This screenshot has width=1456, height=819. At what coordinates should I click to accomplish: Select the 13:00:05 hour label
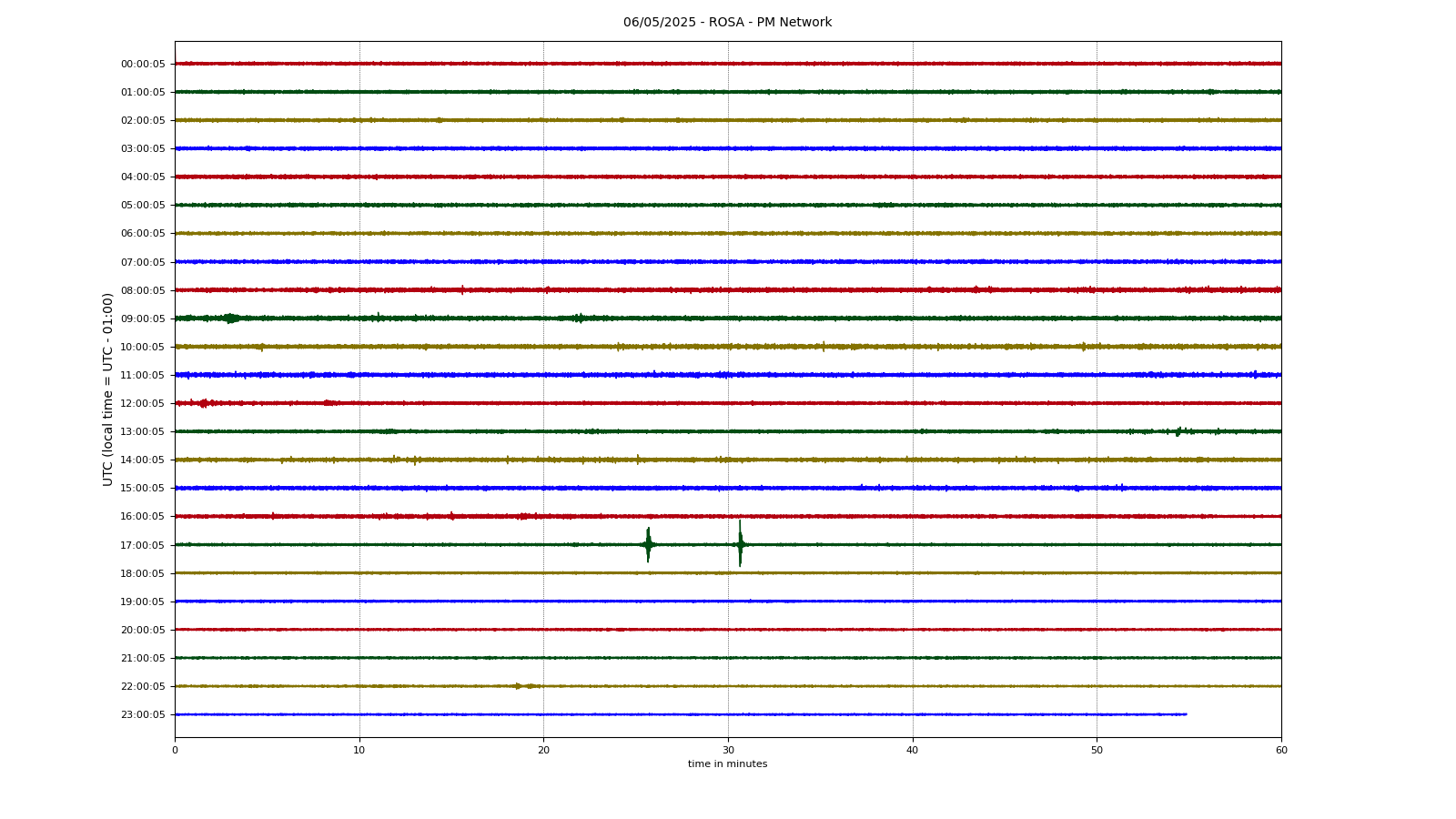coord(143,431)
